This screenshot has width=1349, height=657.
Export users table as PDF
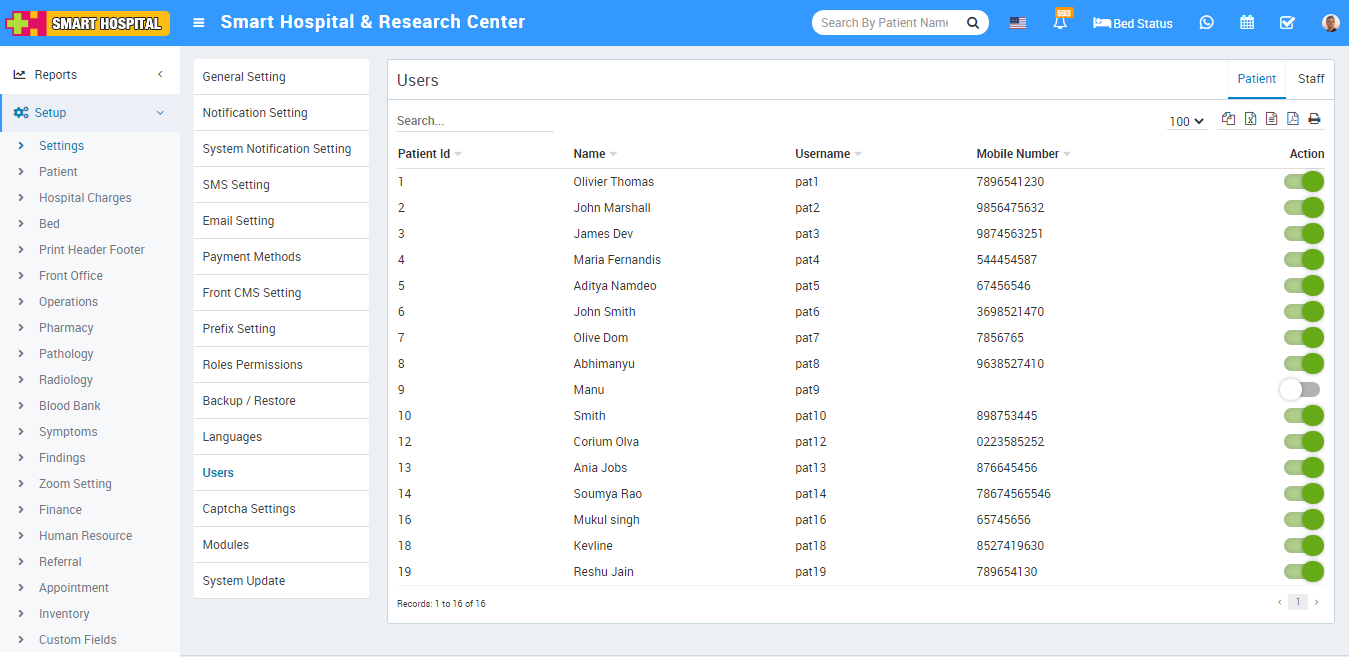click(x=1293, y=119)
